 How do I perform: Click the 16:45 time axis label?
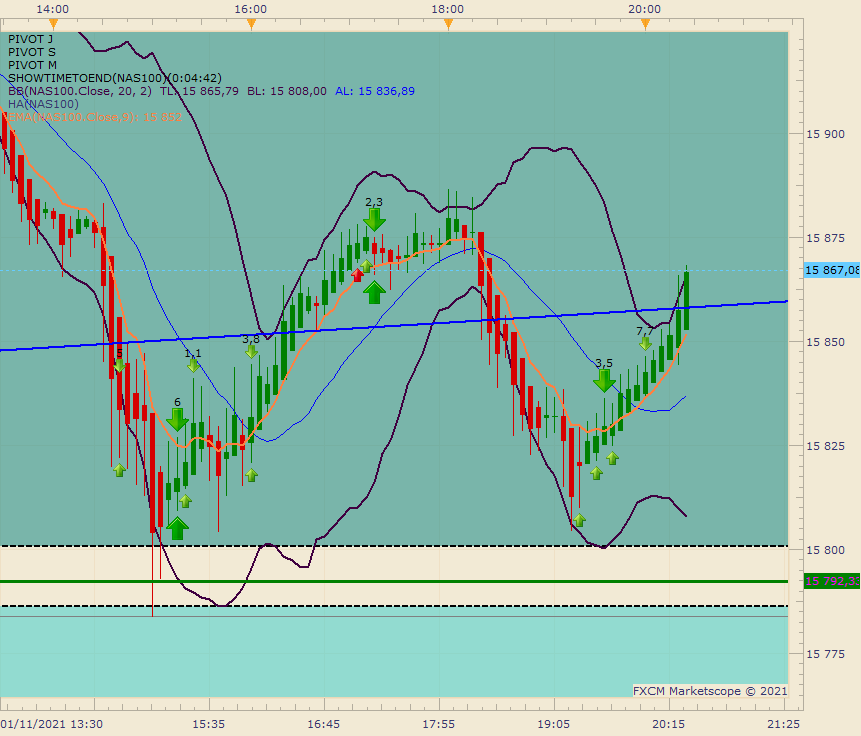point(323,724)
